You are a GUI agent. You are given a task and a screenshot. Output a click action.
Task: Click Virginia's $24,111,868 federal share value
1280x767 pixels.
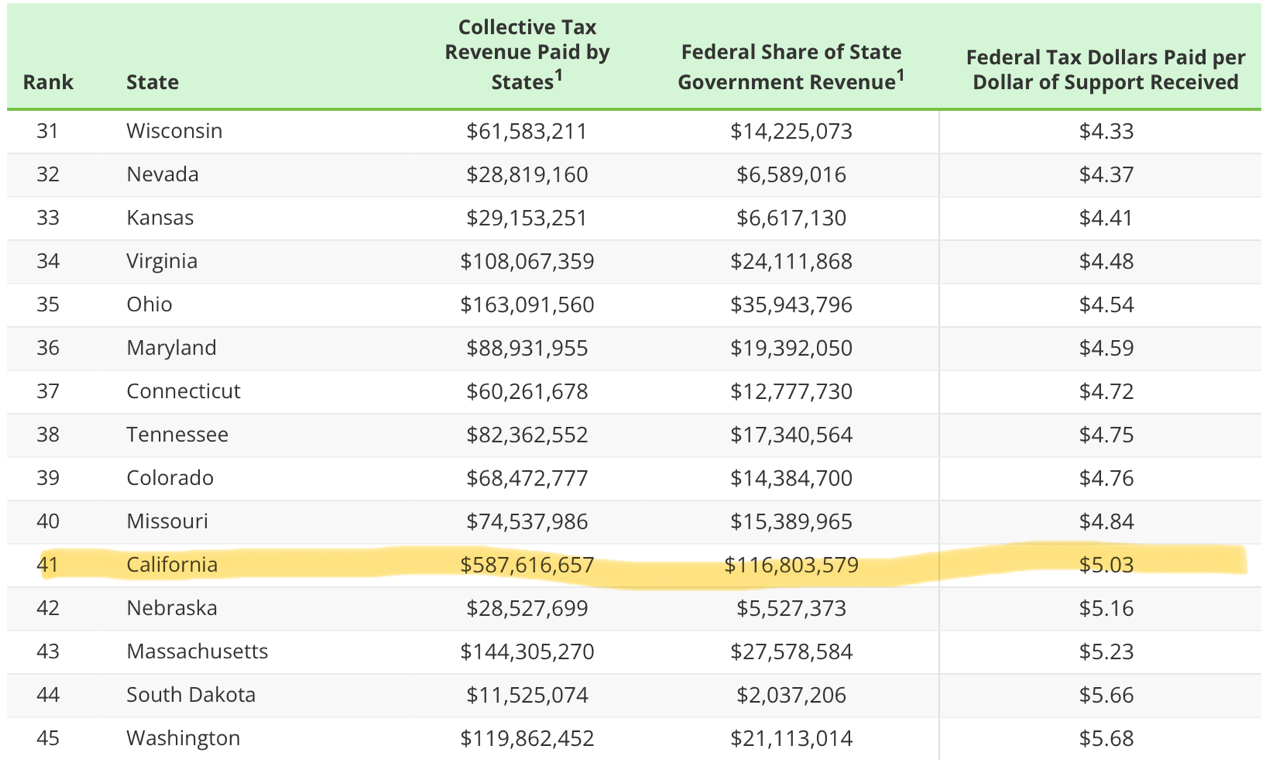point(790,261)
